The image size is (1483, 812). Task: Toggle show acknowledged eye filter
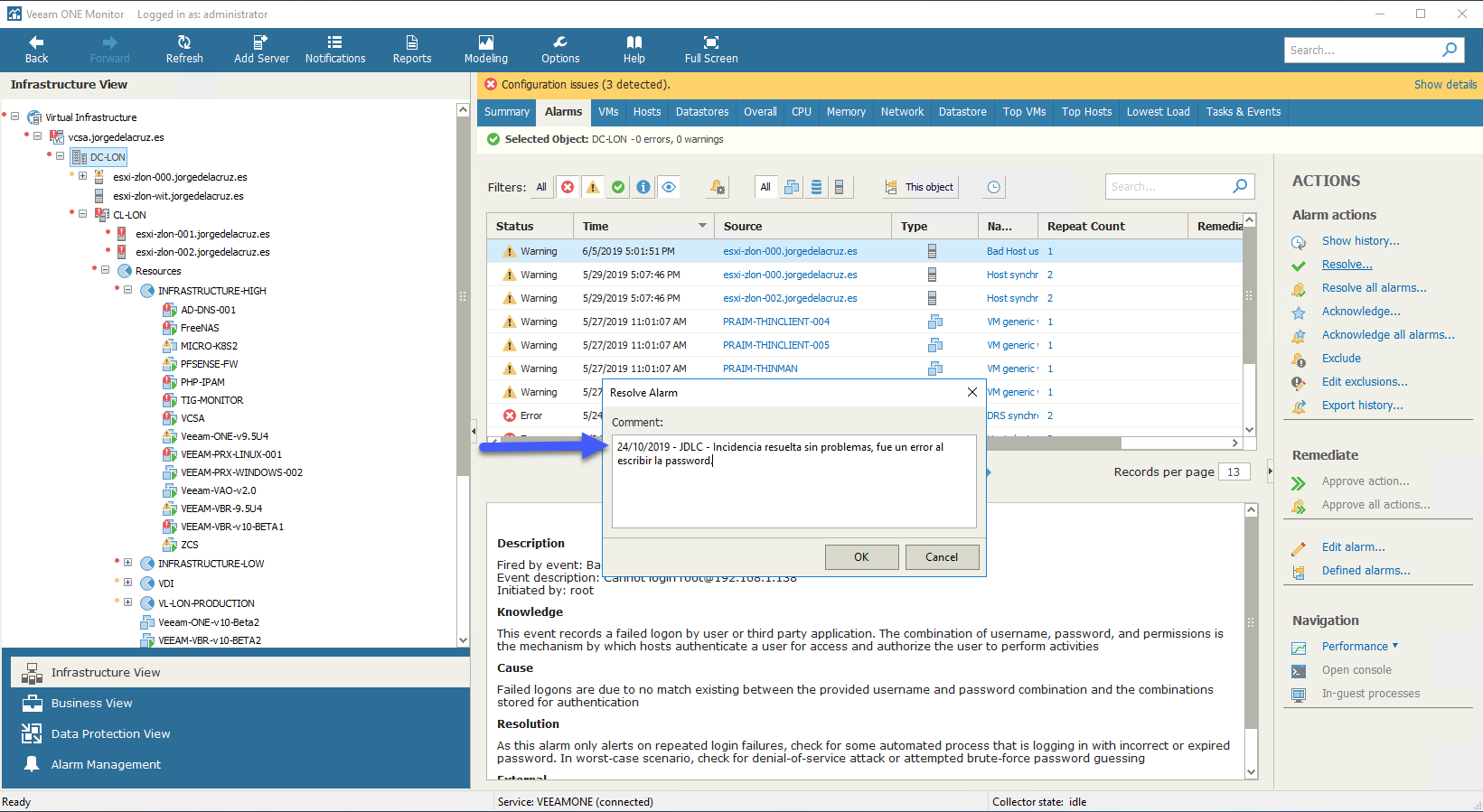tap(669, 187)
